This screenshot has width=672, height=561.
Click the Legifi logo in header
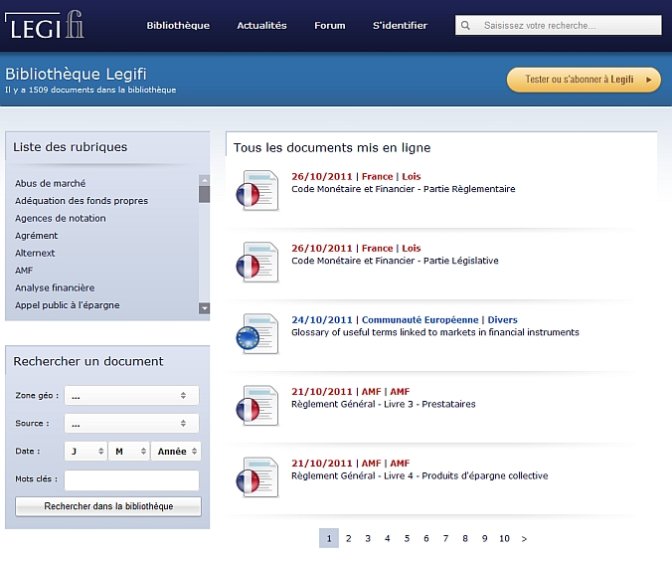44,25
